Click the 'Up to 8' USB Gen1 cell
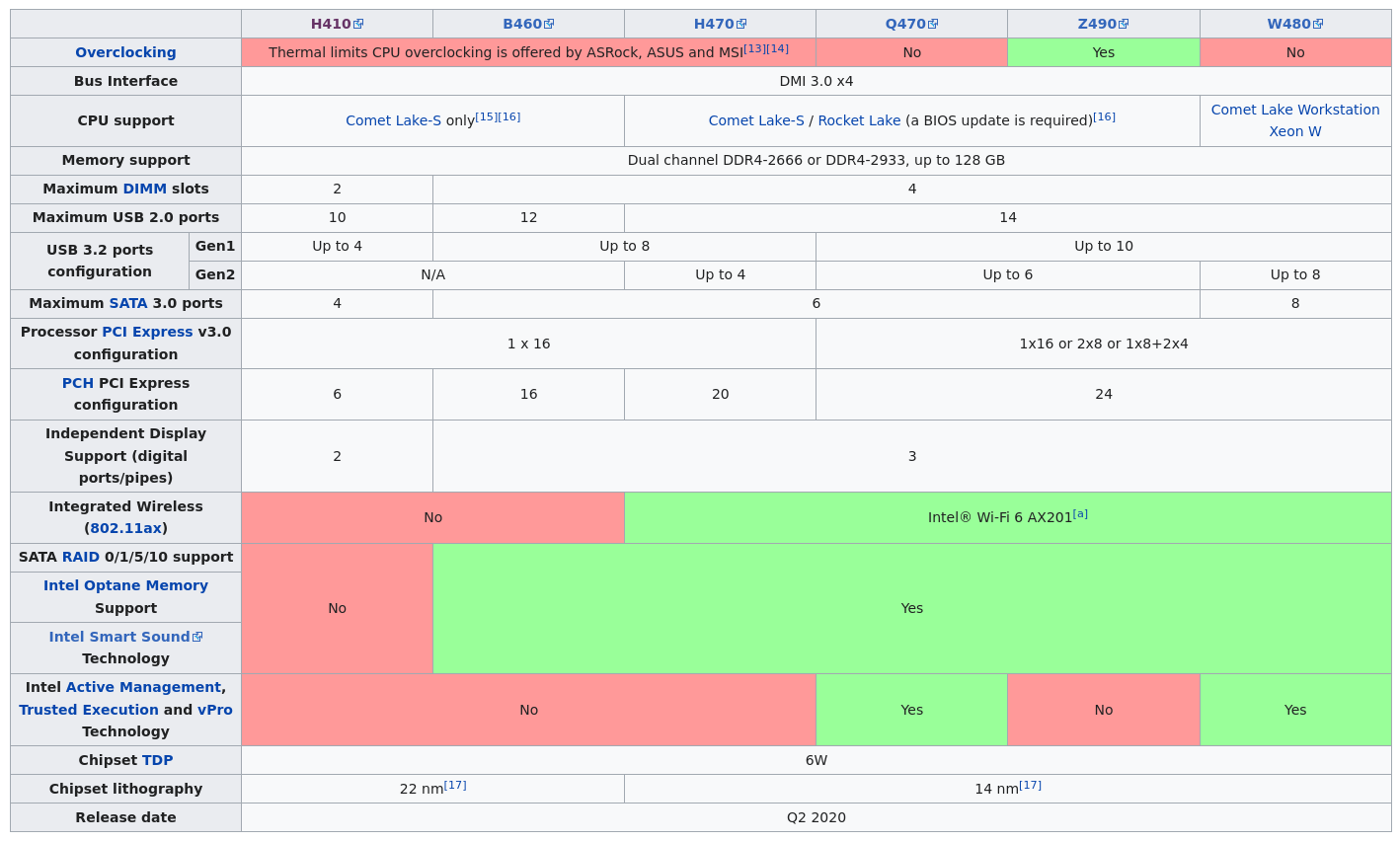Viewport: 1400px width, 842px height. pyautogui.click(x=624, y=246)
